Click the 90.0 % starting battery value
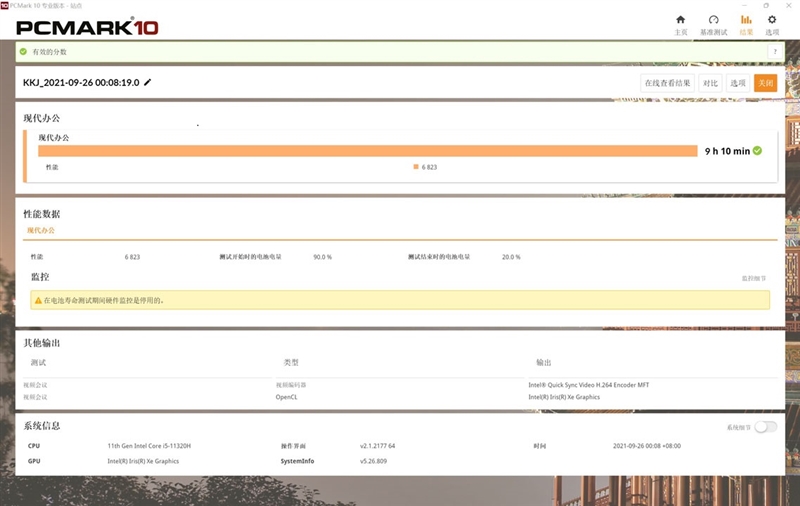 (322, 257)
